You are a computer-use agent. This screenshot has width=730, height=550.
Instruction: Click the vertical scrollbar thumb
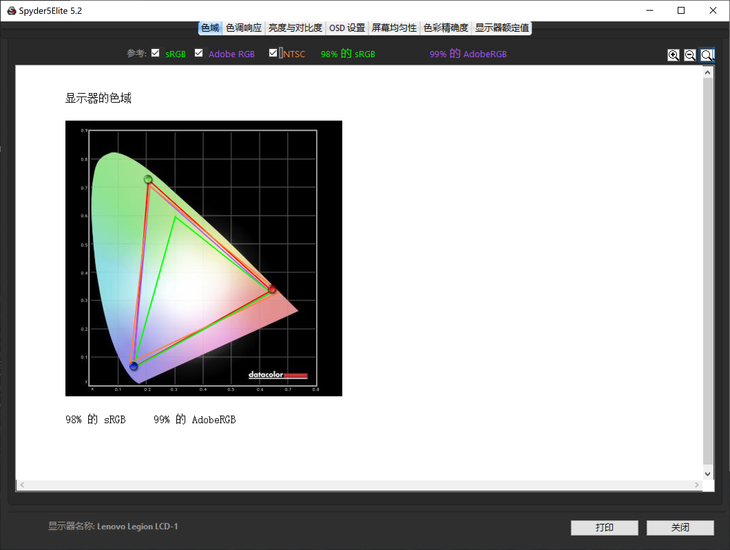[708, 271]
